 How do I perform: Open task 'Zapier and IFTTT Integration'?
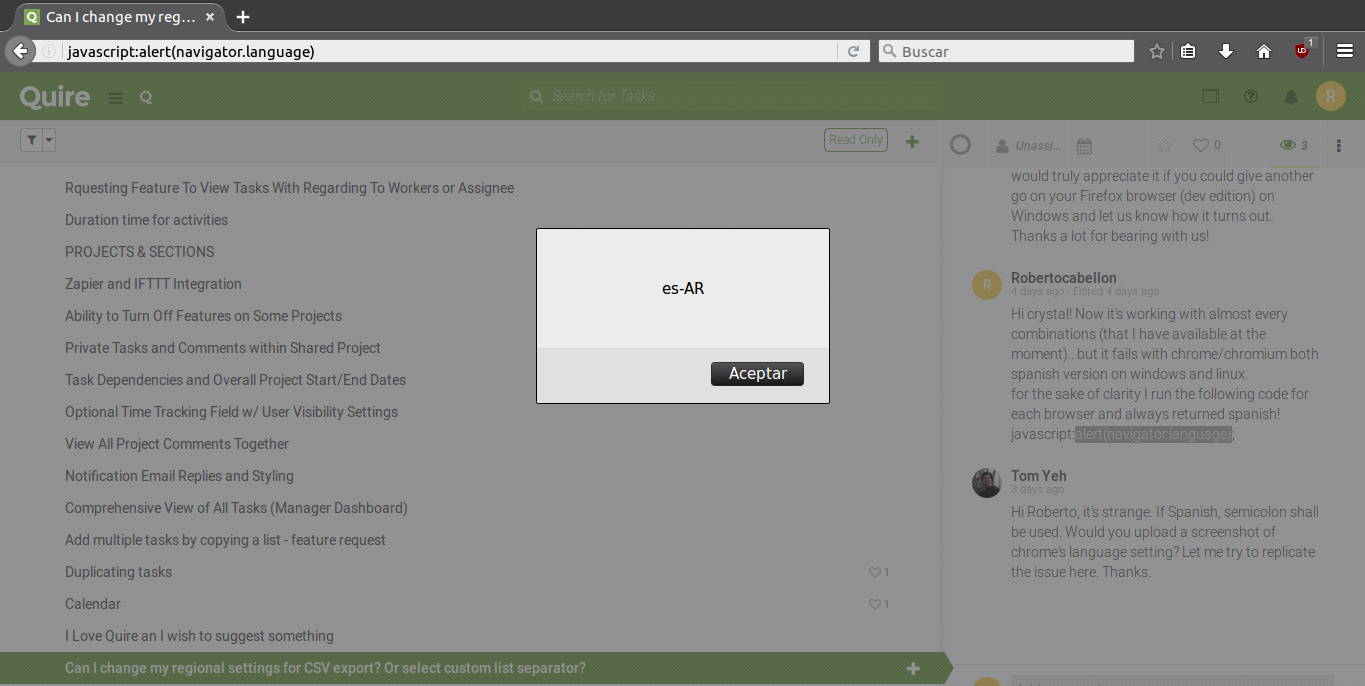click(x=153, y=284)
